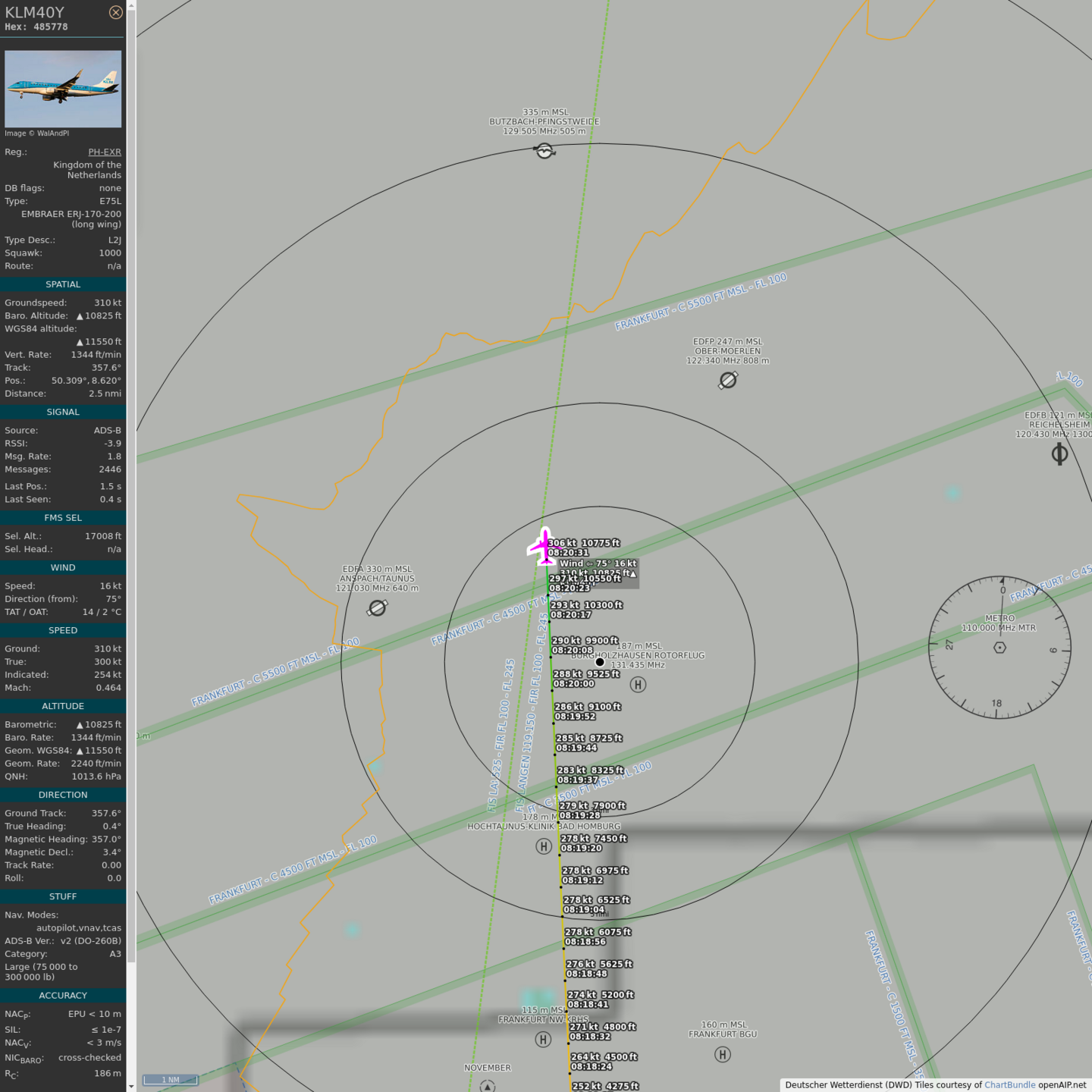Click the Hochtaunus-Klinik Bad Homburg heliport icon
Image resolution: width=1092 pixels, height=1092 pixels.
click(x=544, y=846)
